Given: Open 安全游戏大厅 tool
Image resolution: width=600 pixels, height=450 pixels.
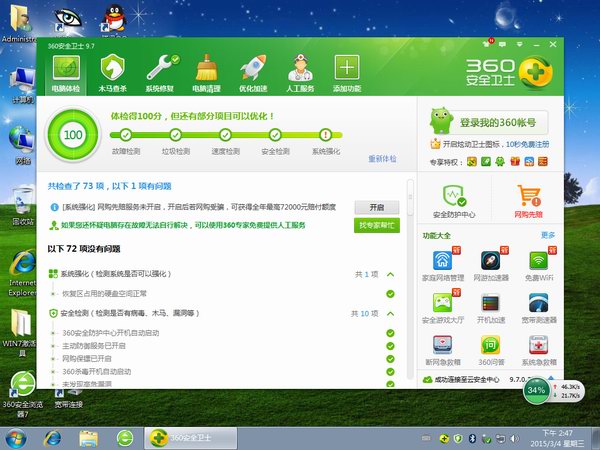Looking at the screenshot, I should pyautogui.click(x=443, y=308).
